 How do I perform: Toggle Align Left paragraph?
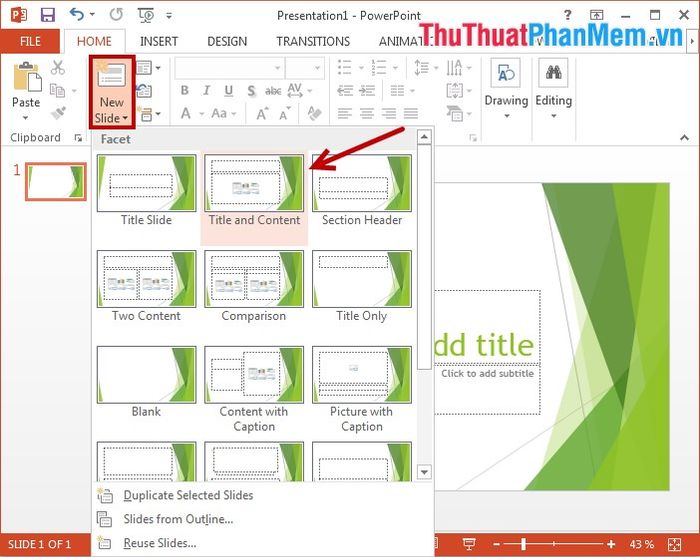pyautogui.click(x=344, y=113)
